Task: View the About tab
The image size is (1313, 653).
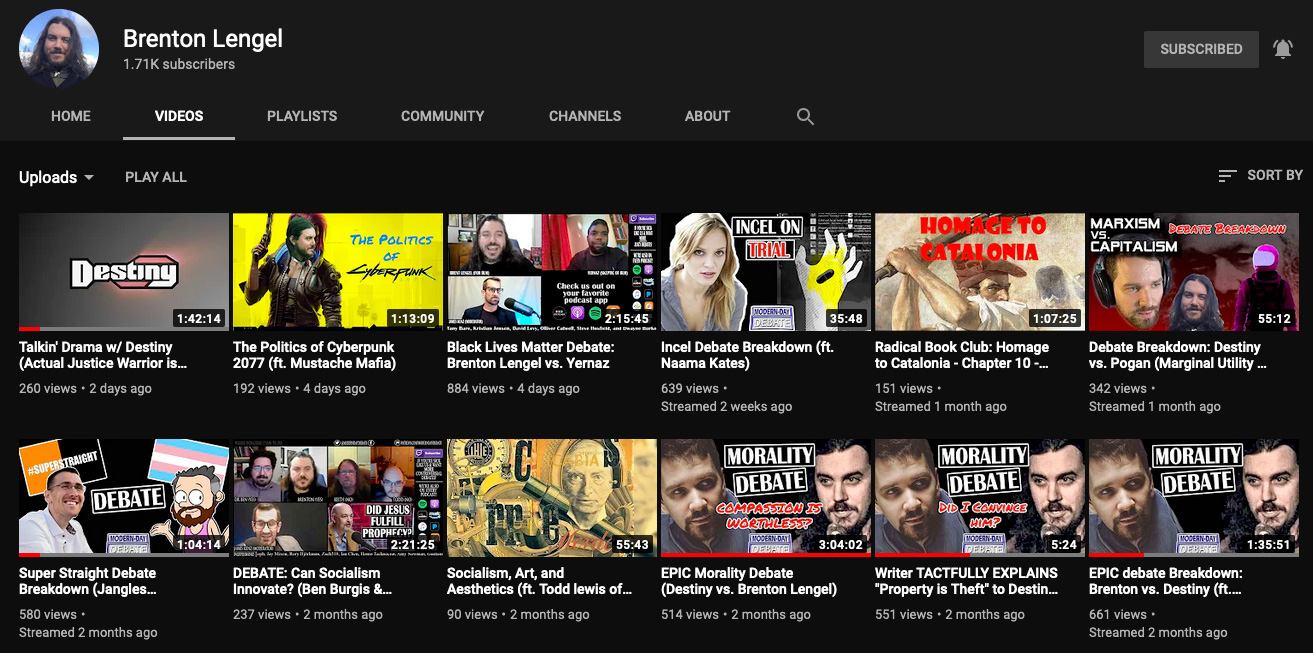Action: click(x=708, y=116)
